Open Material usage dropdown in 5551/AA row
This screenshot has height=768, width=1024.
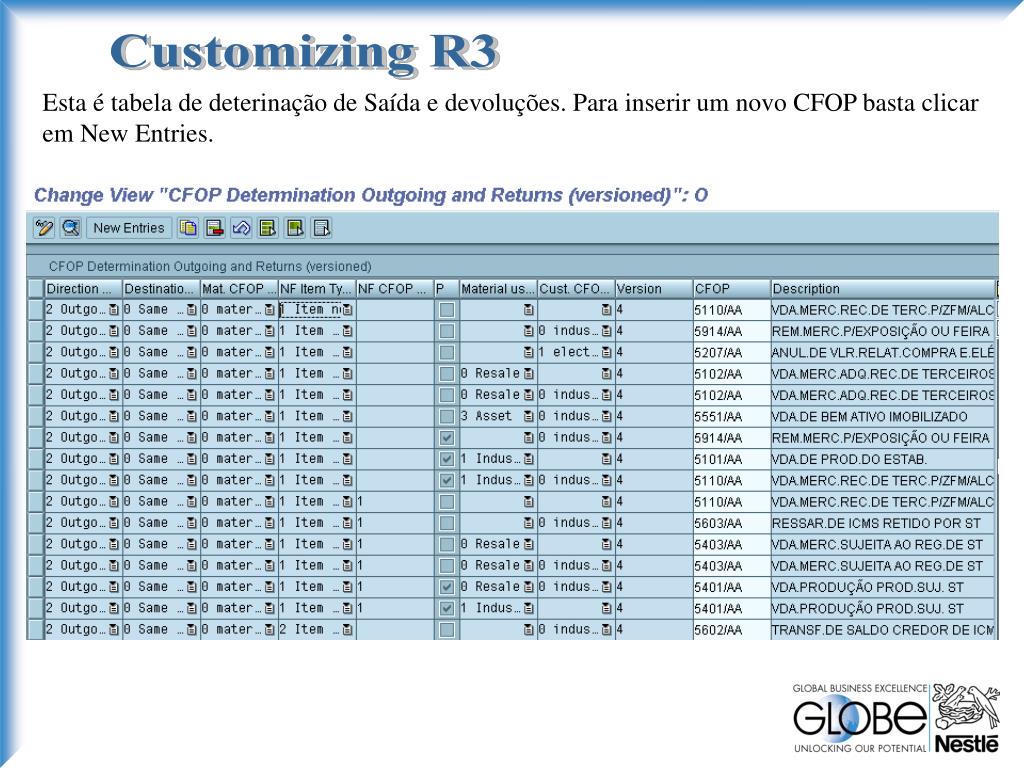pyautogui.click(x=528, y=417)
